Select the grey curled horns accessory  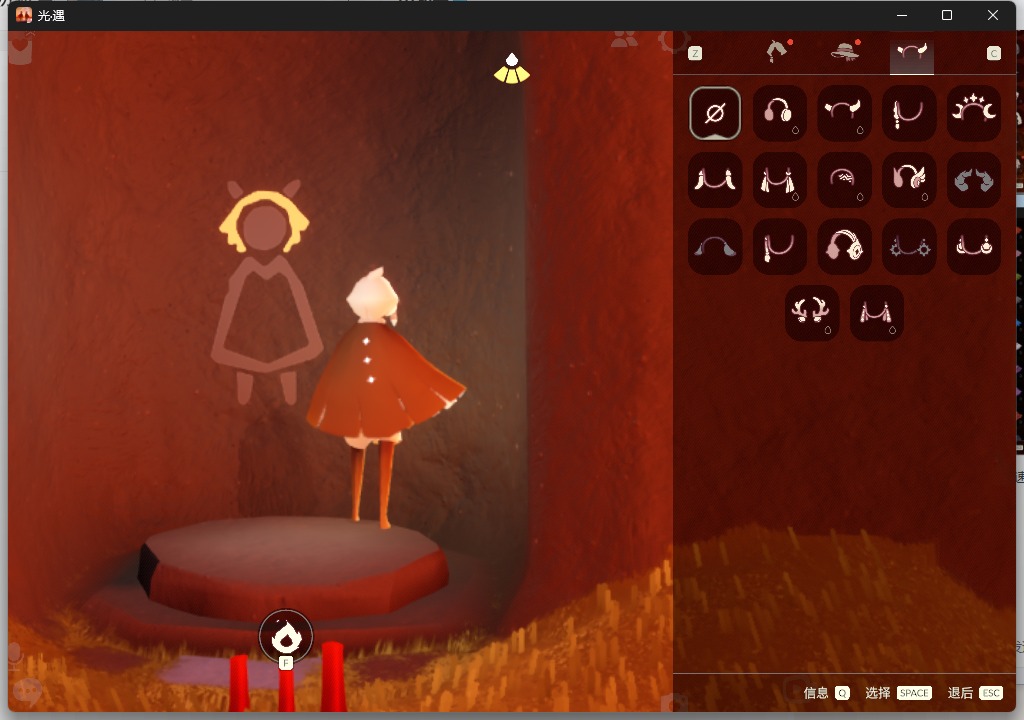click(x=974, y=180)
